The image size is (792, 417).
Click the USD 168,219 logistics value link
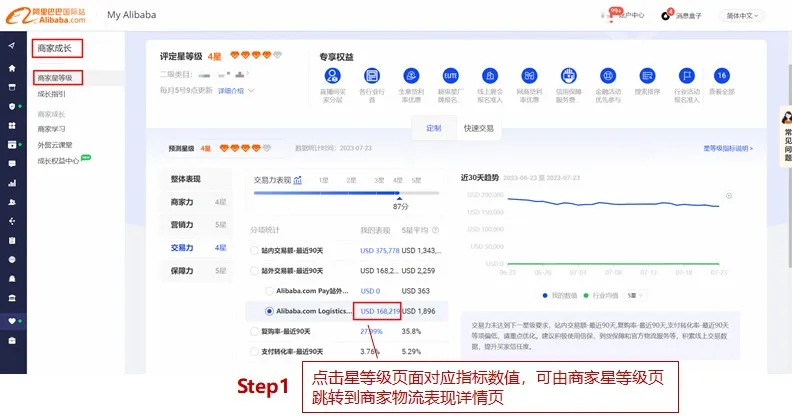tap(380, 311)
